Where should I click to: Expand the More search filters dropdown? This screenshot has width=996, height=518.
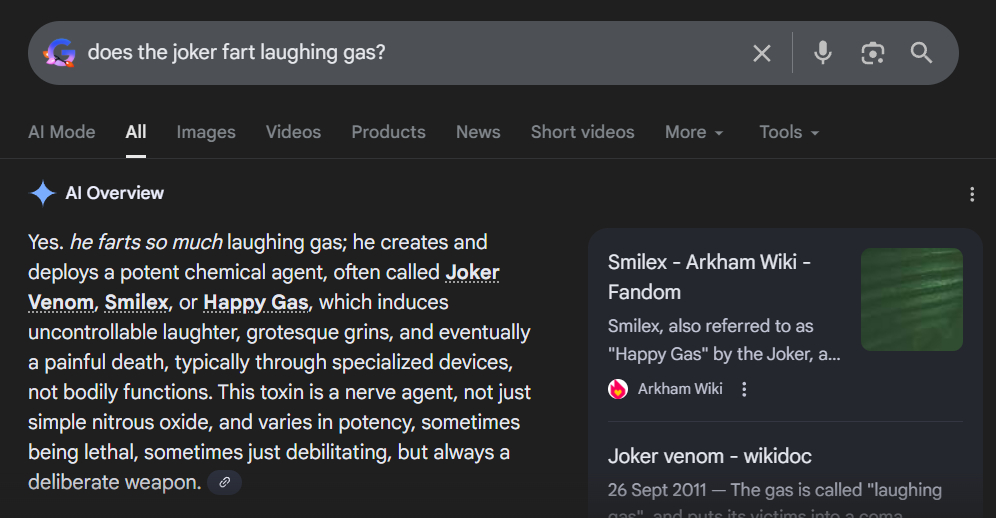point(693,132)
